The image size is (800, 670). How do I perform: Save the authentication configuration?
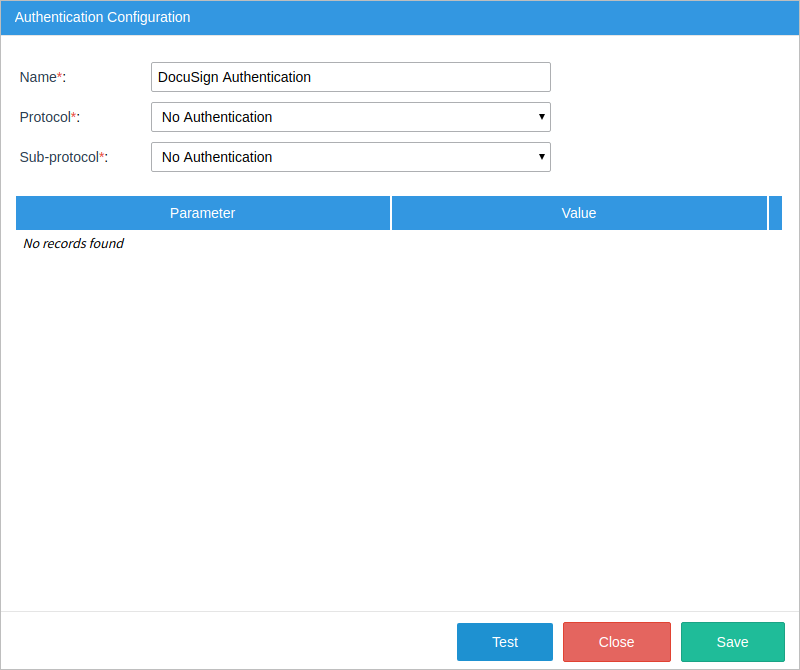[x=732, y=642]
